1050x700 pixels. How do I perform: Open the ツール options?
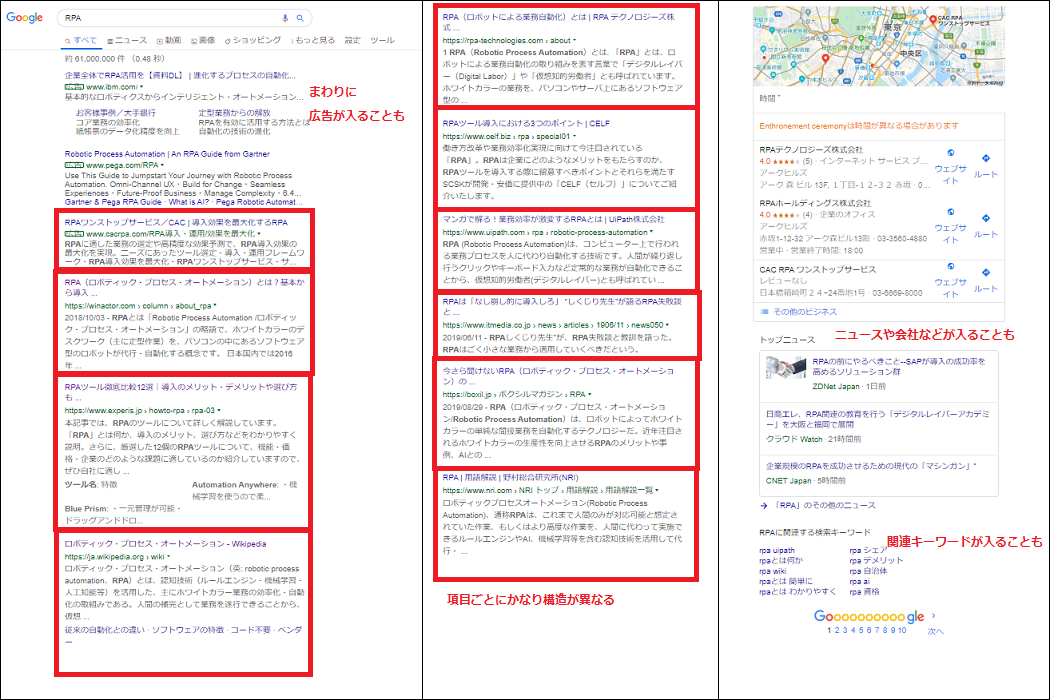coord(382,40)
